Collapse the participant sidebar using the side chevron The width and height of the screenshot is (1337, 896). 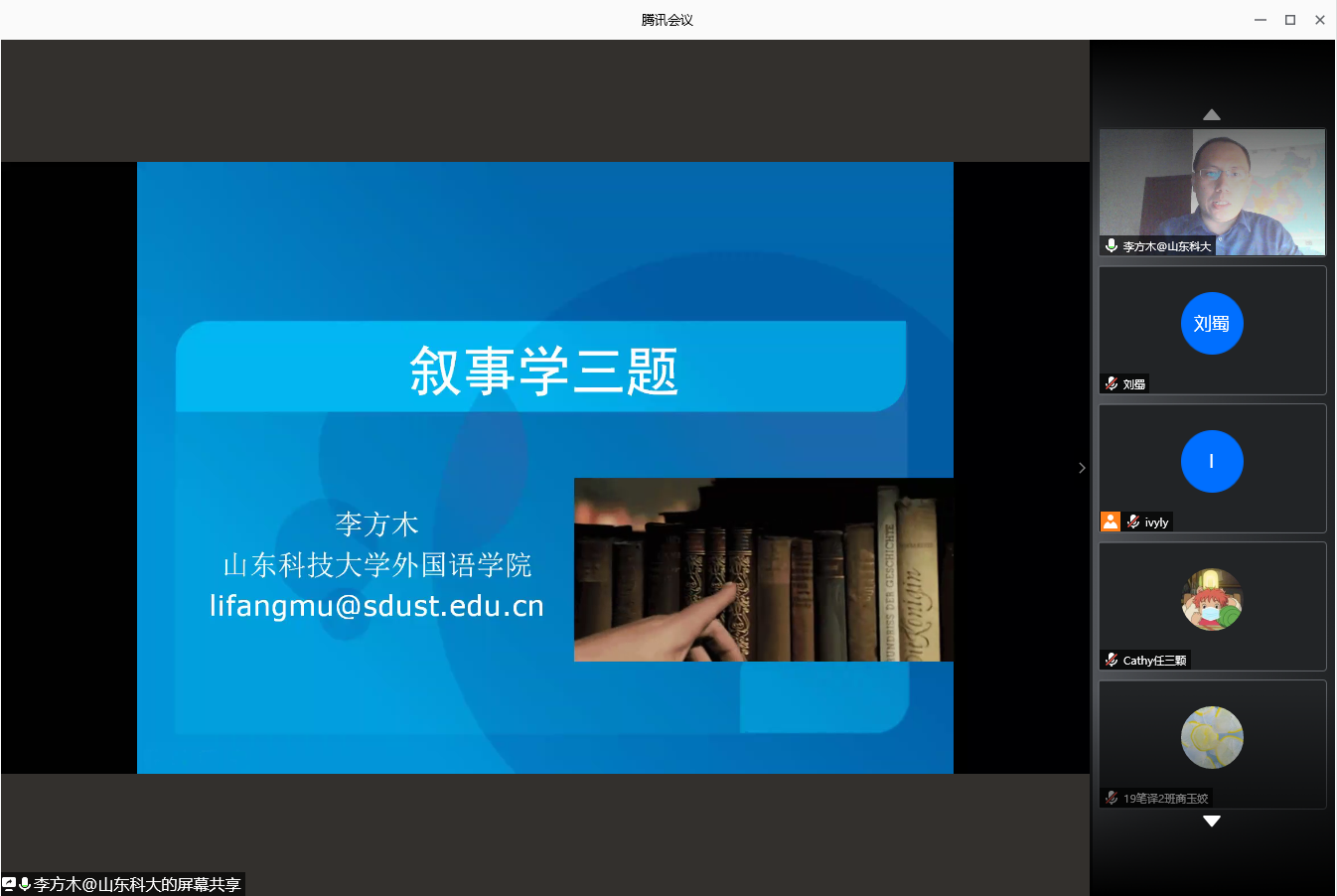click(x=1082, y=468)
